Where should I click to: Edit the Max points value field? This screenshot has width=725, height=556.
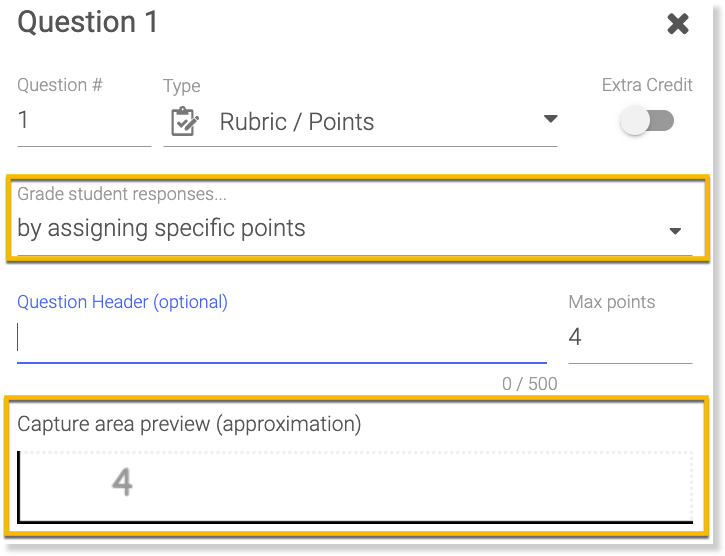tap(629, 338)
